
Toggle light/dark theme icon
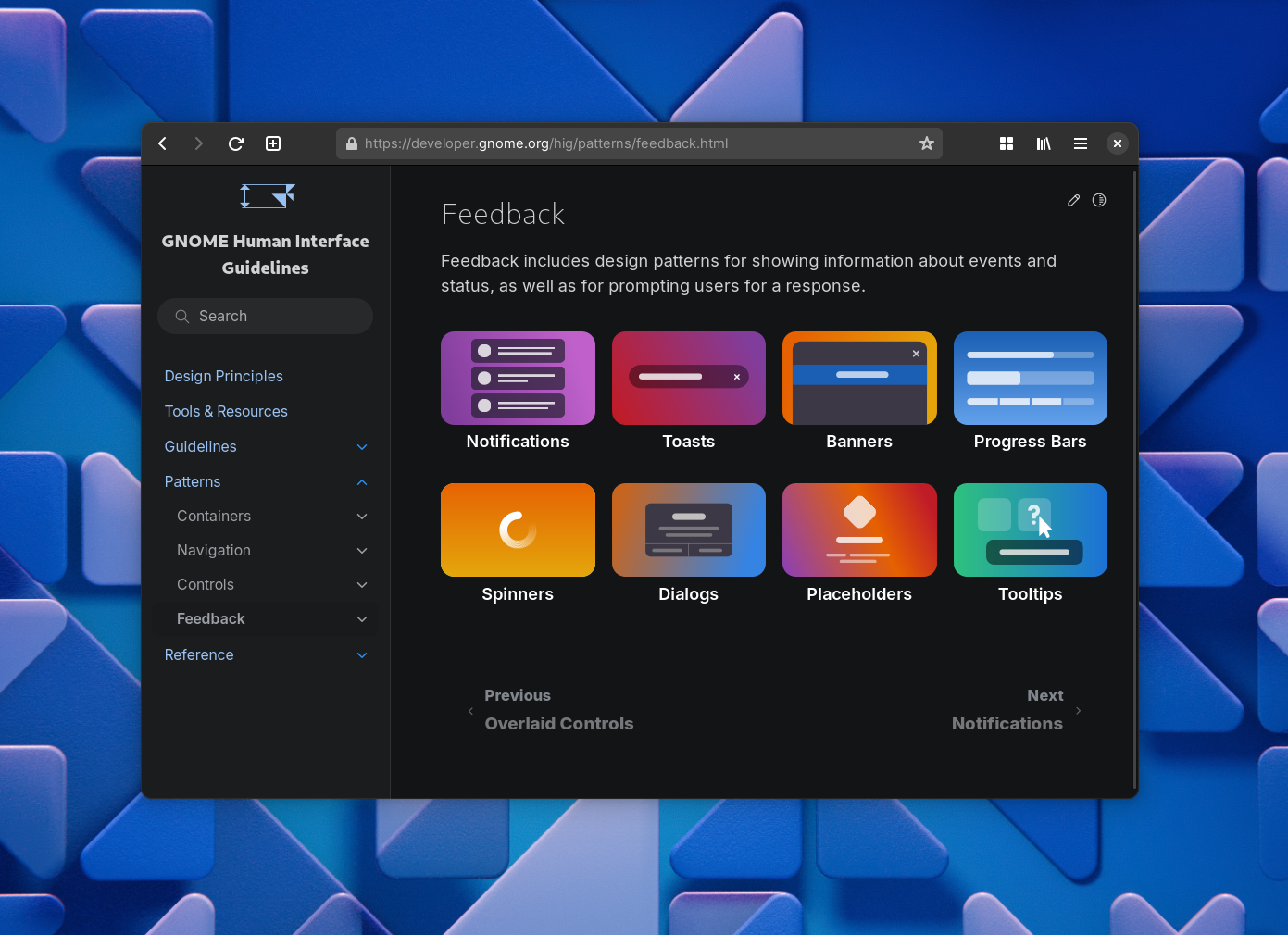pos(1099,200)
